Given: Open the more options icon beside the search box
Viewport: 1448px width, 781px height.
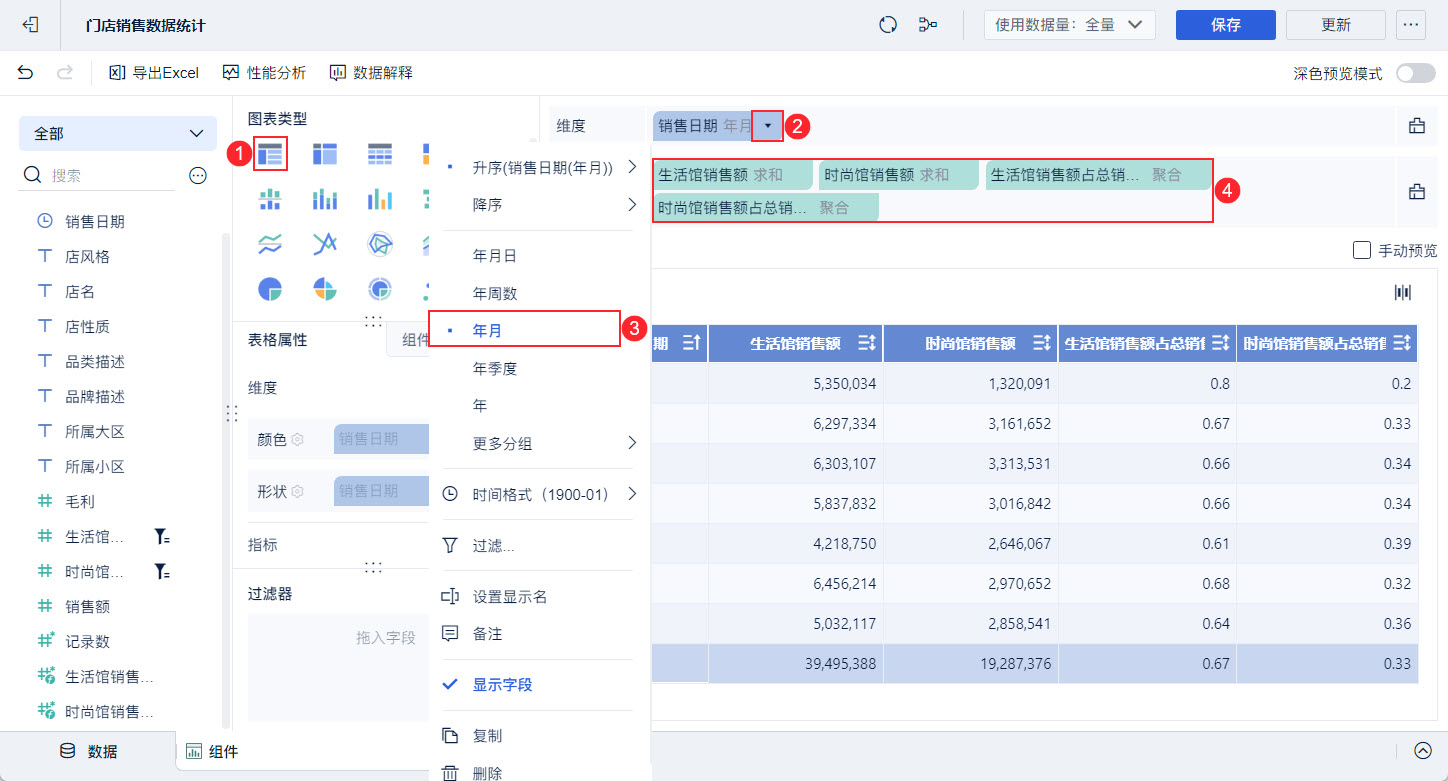Looking at the screenshot, I should (x=198, y=176).
